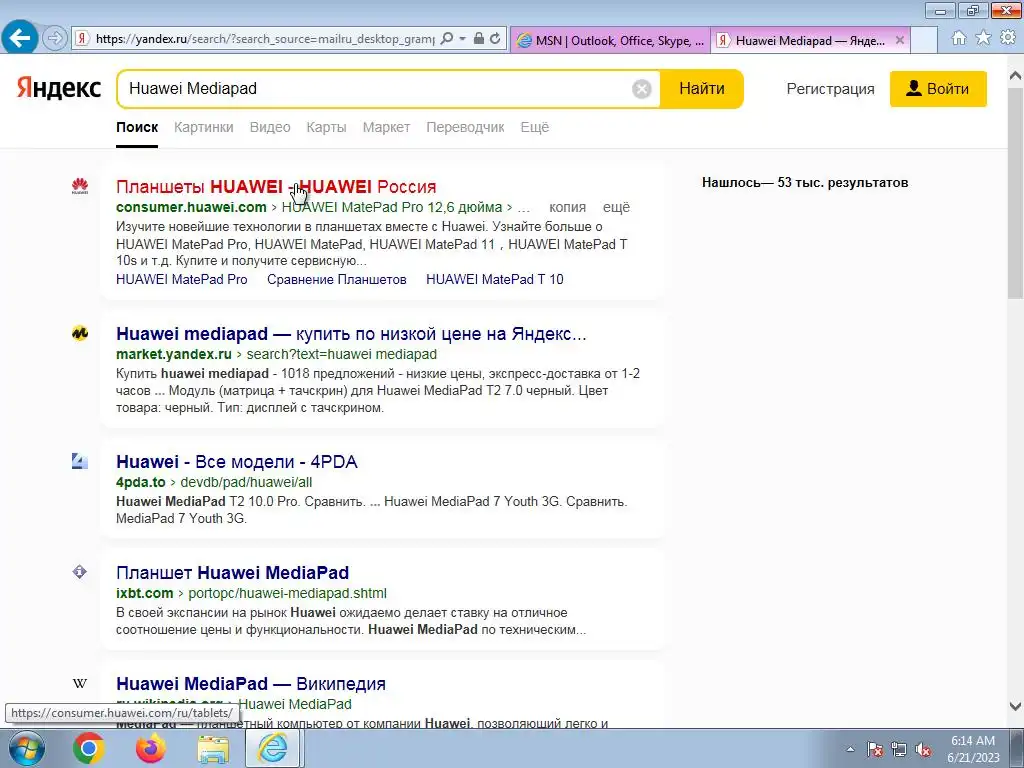Open the Windows Start menu orb
1024x768 pixels.
[x=27, y=748]
